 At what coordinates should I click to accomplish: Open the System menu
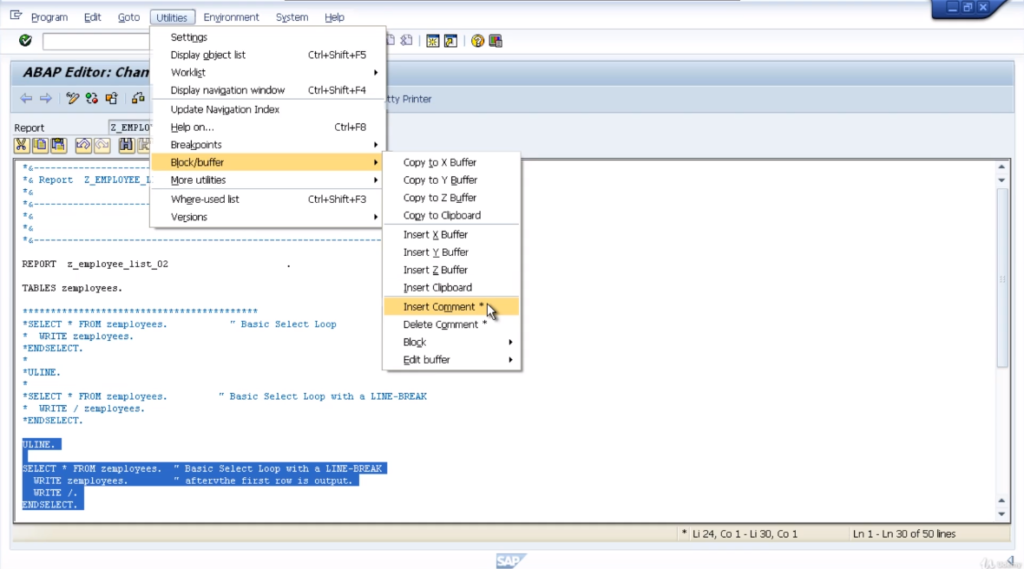click(x=291, y=17)
